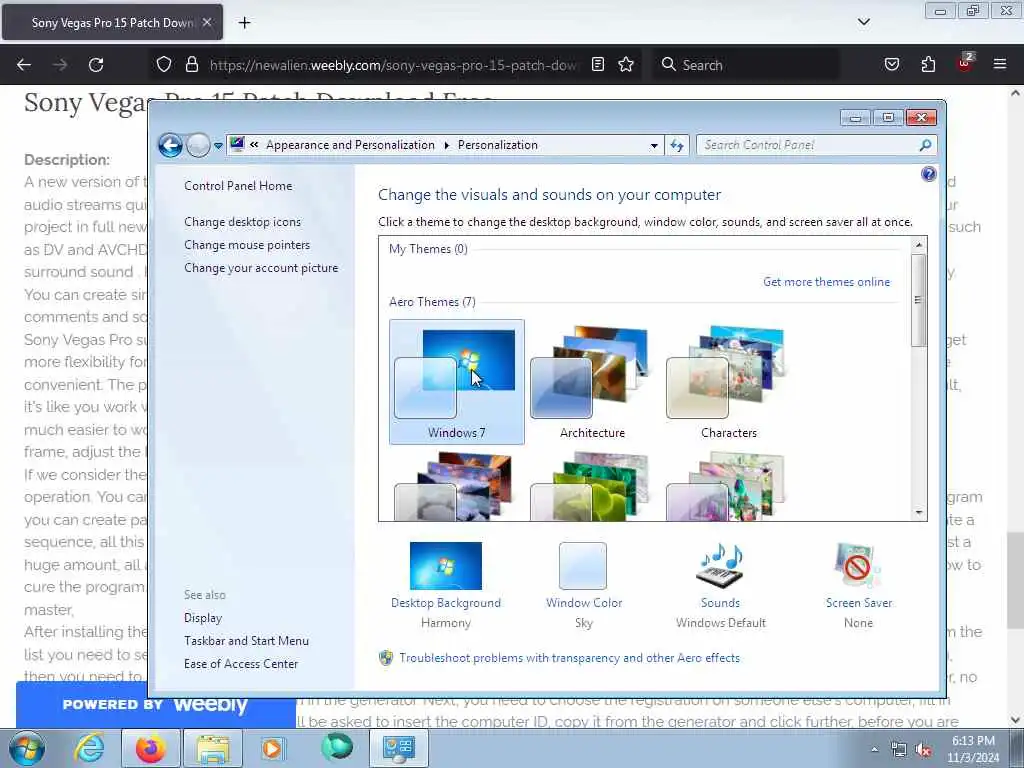Click the Firefox tracking protection shield icon

pyautogui.click(x=164, y=65)
